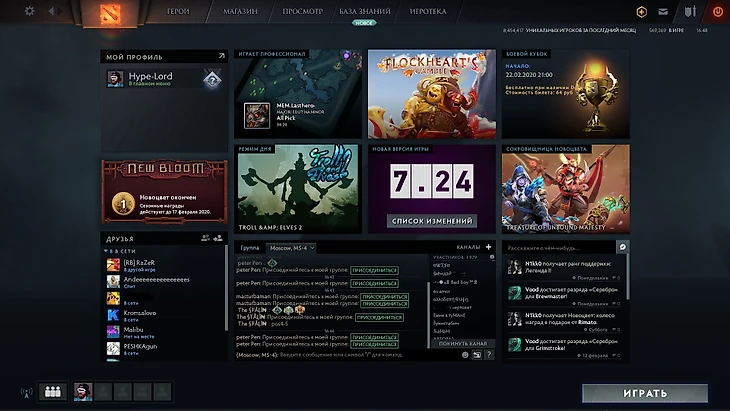This screenshot has width=730, height=411.
Task: Click the red power quit icon
Action: 718,12
